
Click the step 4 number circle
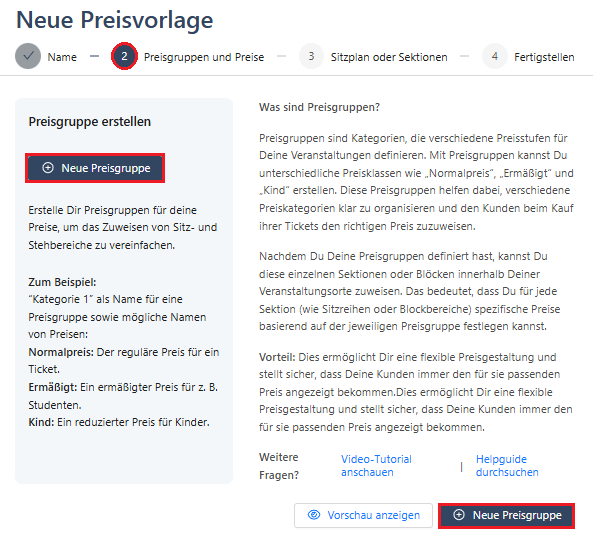[494, 56]
